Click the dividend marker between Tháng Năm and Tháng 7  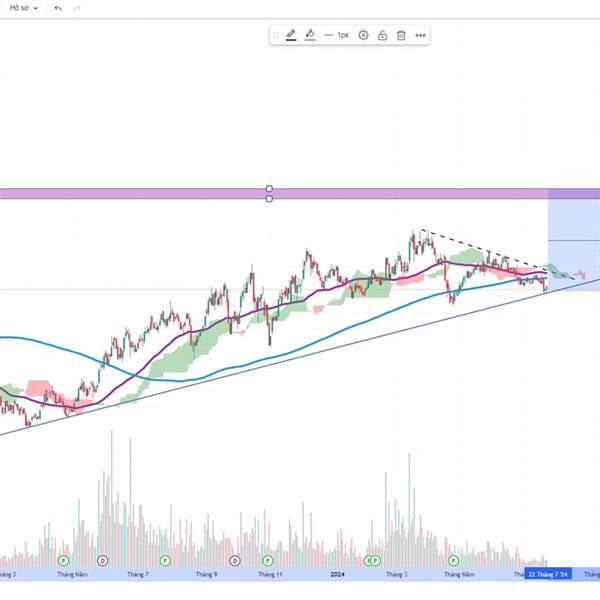(x=102, y=561)
